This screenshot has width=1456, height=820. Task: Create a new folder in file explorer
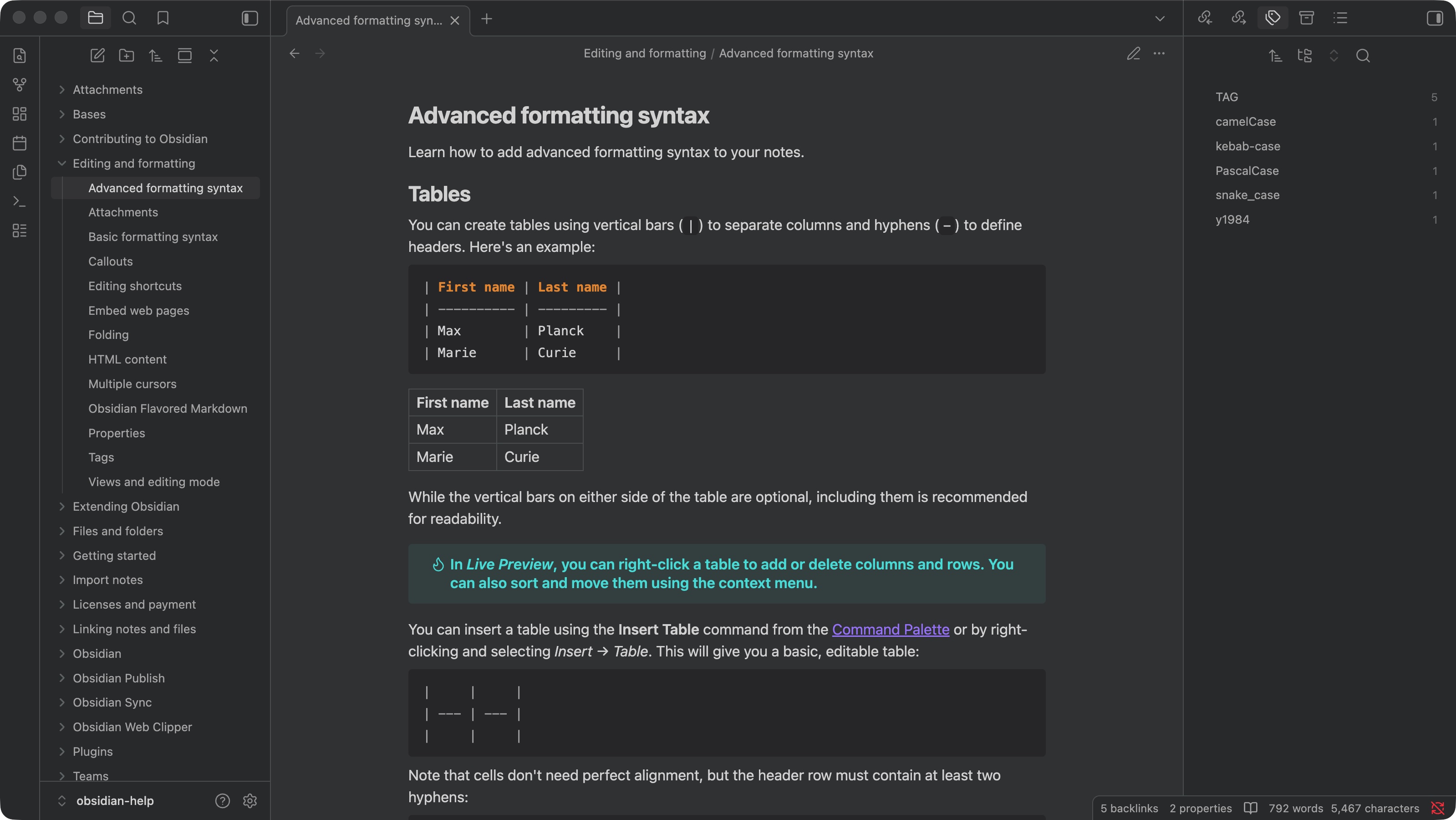tap(127, 56)
